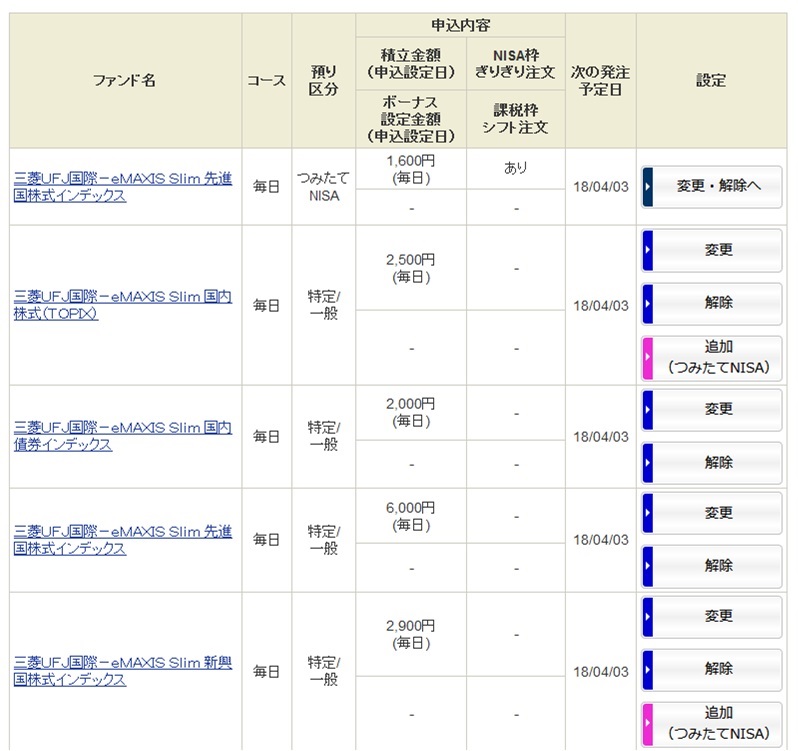Viewport: 798px width, 751px height.
Task: Click 追加(つみたてNISA) button for 国内株式(TOPIX)
Action: [x=711, y=358]
